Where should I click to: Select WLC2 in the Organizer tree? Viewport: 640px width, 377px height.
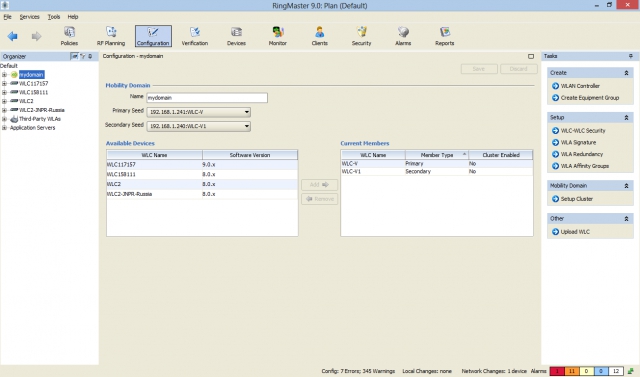(26, 101)
